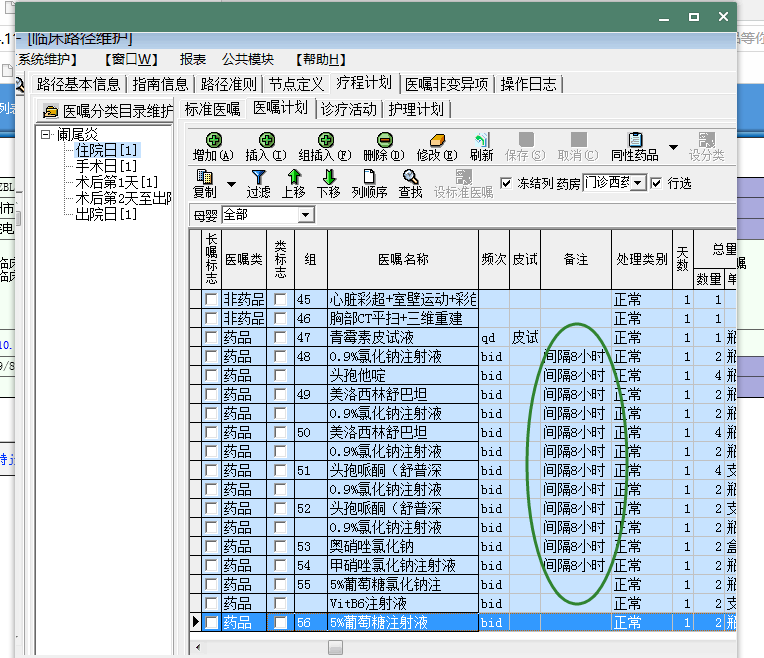764x658 pixels.
Task: Open the 母婴 全部 dropdown
Action: click(x=305, y=215)
